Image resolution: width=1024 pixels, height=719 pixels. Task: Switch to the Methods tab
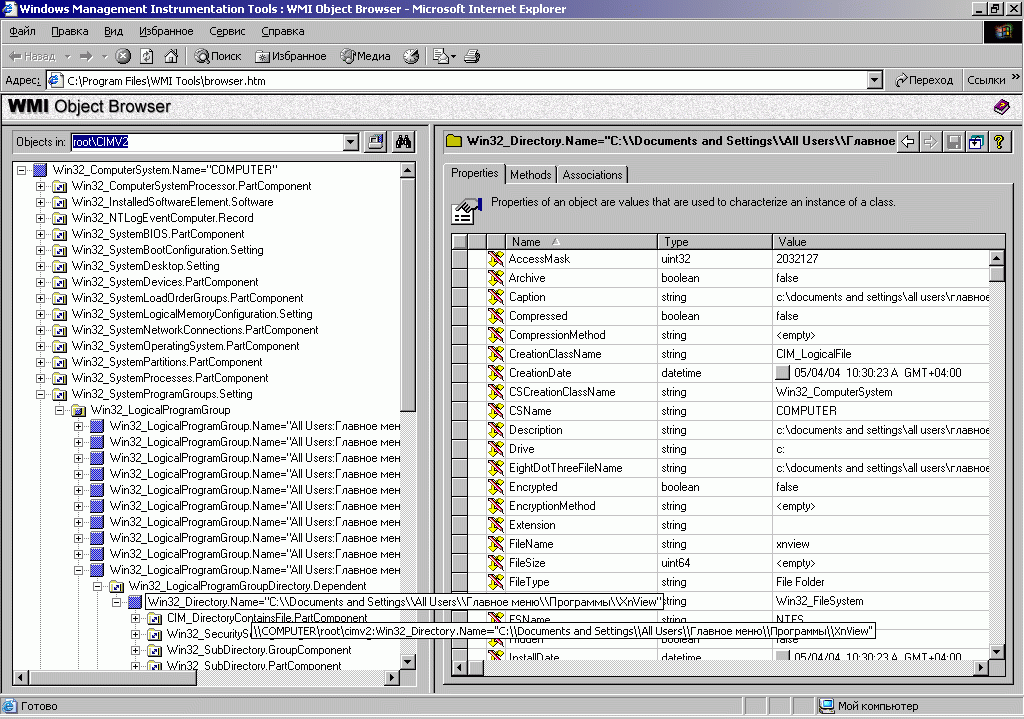tap(530, 174)
